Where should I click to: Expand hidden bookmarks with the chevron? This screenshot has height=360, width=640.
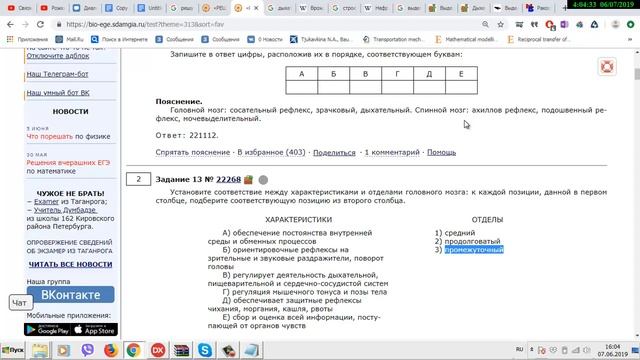pyautogui.click(x=630, y=40)
